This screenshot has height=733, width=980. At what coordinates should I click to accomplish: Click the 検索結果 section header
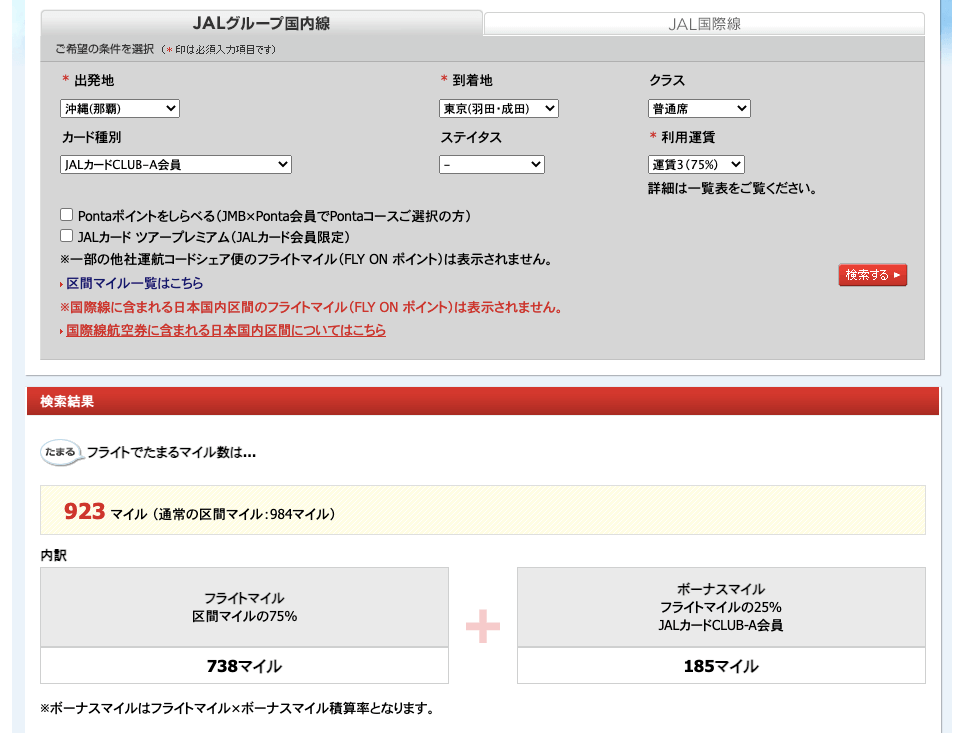pyautogui.click(x=482, y=401)
